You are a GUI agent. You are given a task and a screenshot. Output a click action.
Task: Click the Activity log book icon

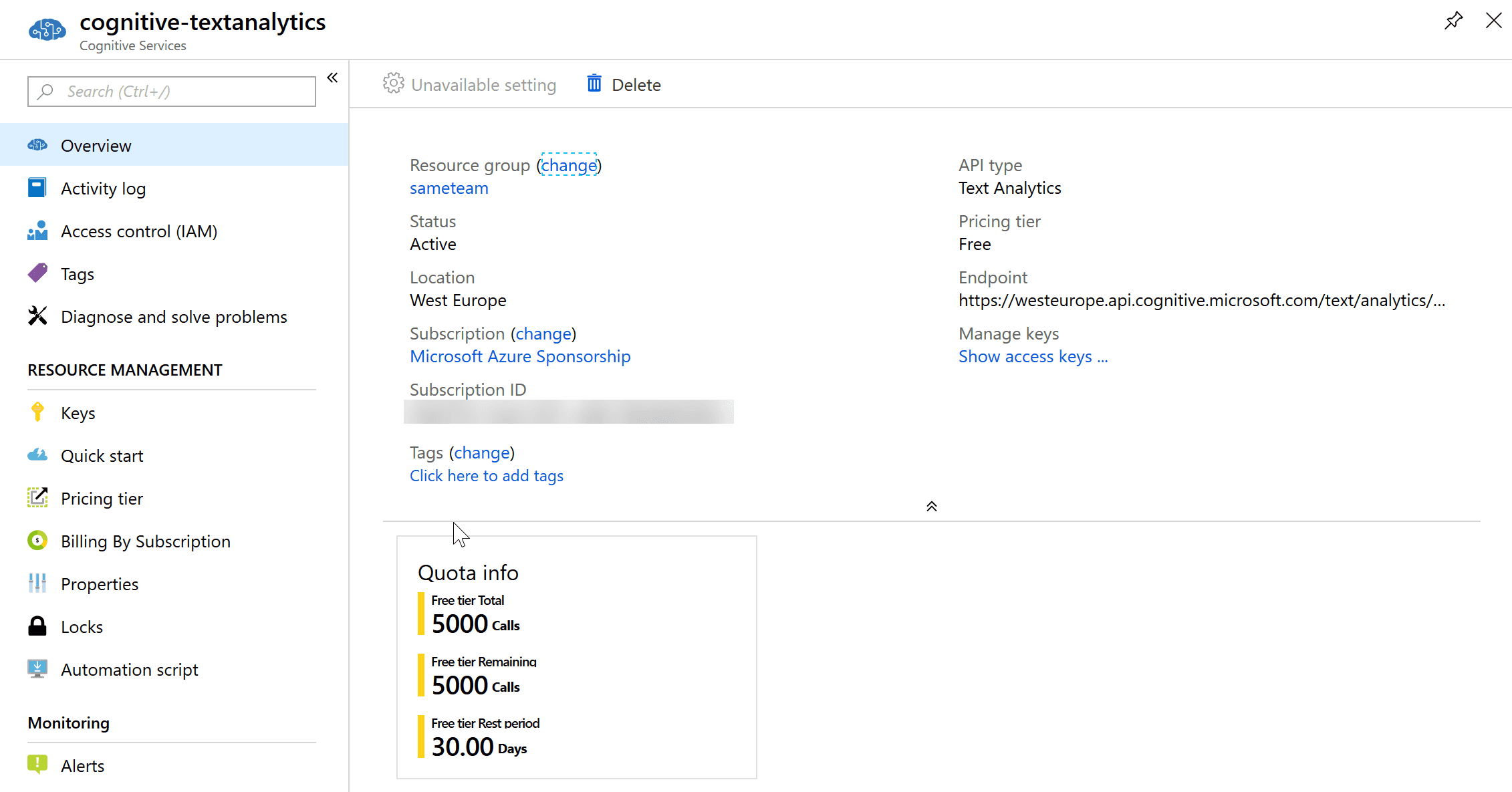37,188
